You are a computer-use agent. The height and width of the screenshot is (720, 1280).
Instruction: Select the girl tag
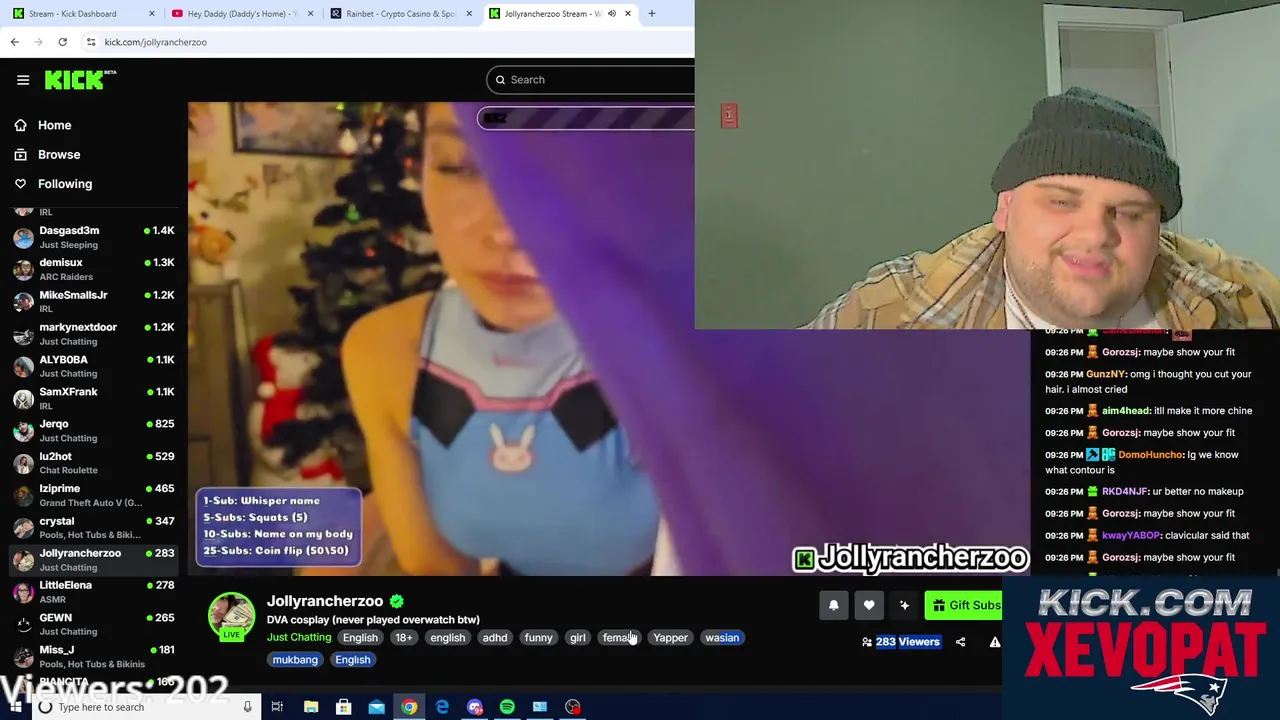578,638
